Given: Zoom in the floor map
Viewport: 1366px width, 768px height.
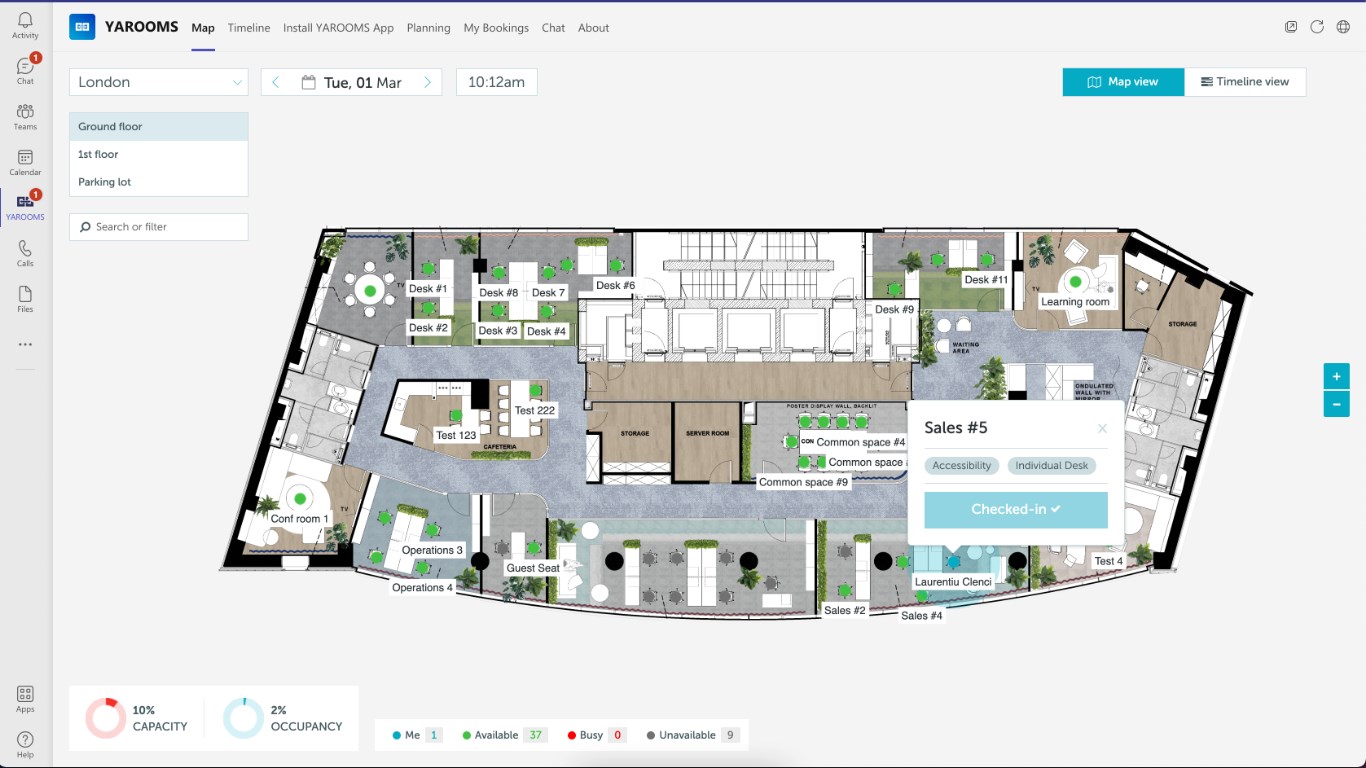Looking at the screenshot, I should coord(1336,377).
